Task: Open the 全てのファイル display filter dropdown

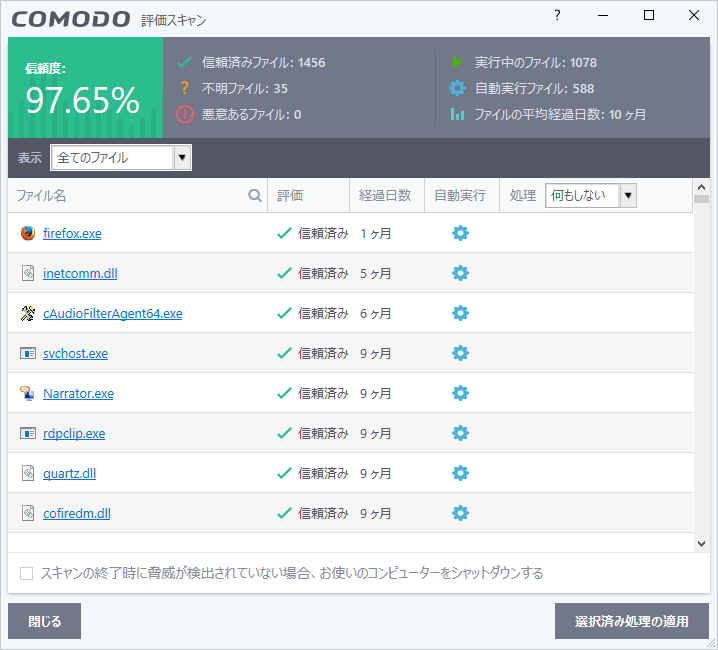Action: 121,158
